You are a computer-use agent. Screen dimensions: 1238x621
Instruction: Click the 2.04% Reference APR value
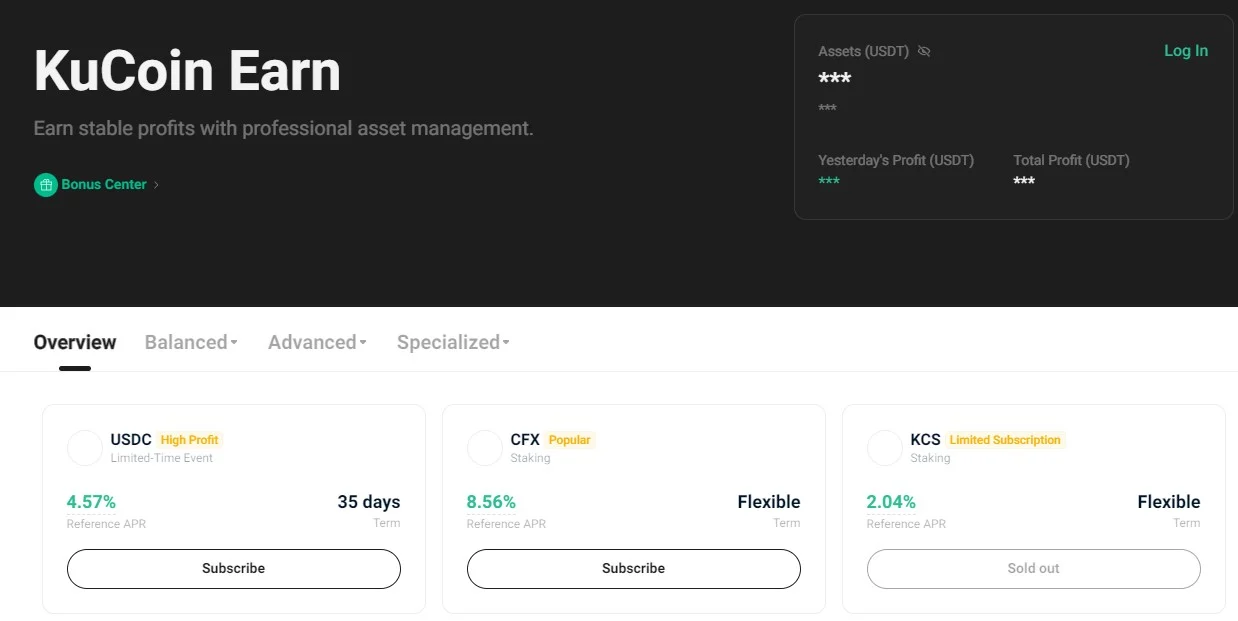coord(891,502)
